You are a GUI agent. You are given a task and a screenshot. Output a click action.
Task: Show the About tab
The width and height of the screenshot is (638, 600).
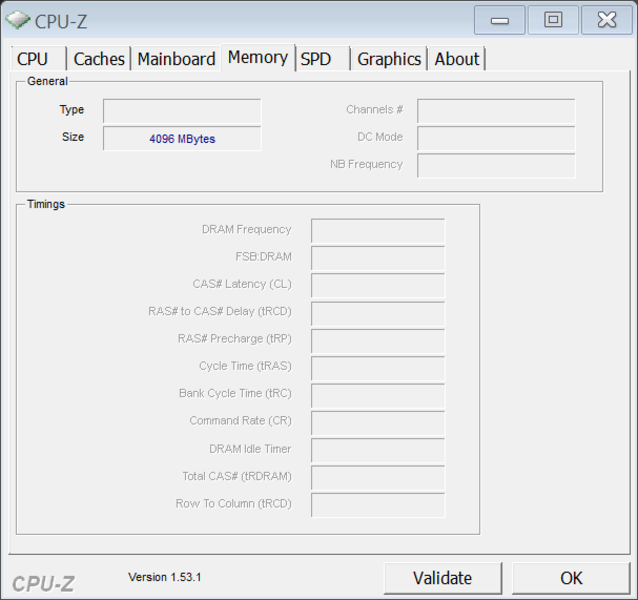457,59
